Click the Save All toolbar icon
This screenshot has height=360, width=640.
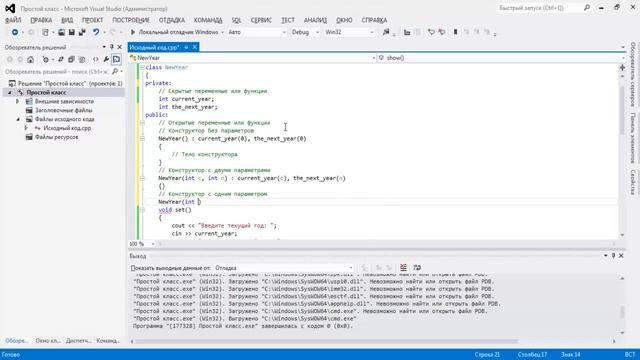tap(82, 32)
